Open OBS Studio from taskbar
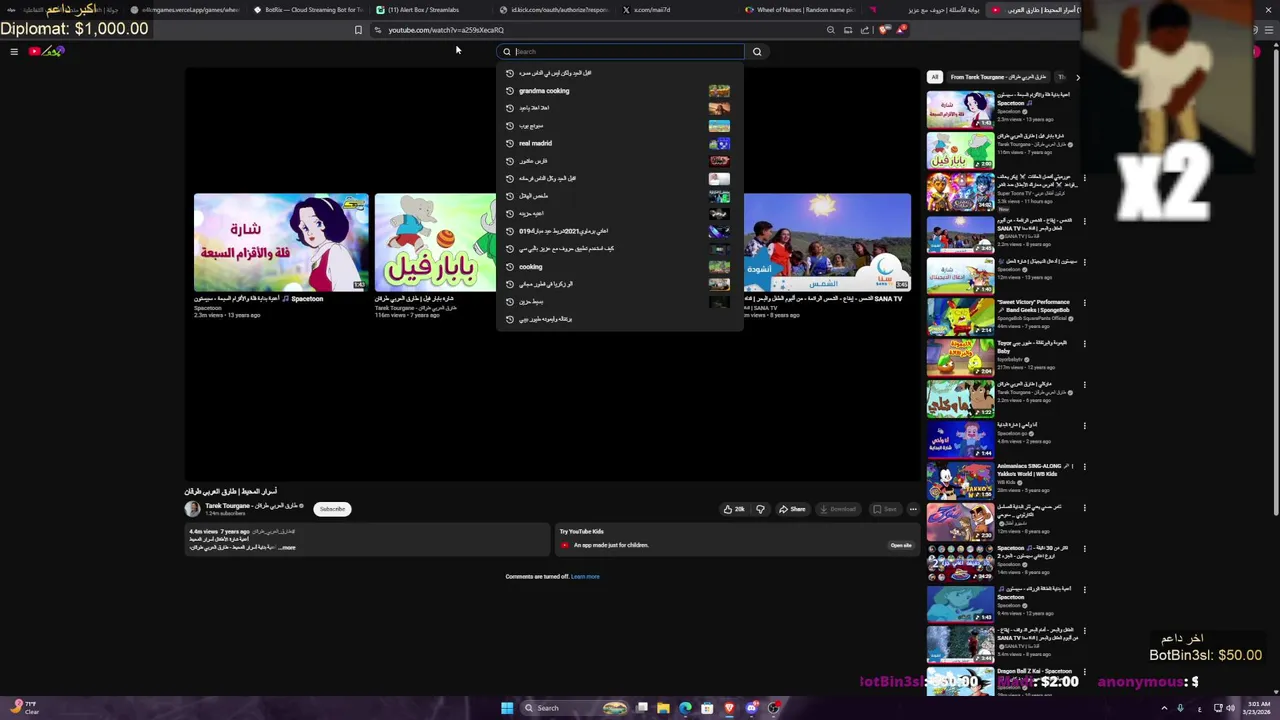The width and height of the screenshot is (1280, 720). 773,708
